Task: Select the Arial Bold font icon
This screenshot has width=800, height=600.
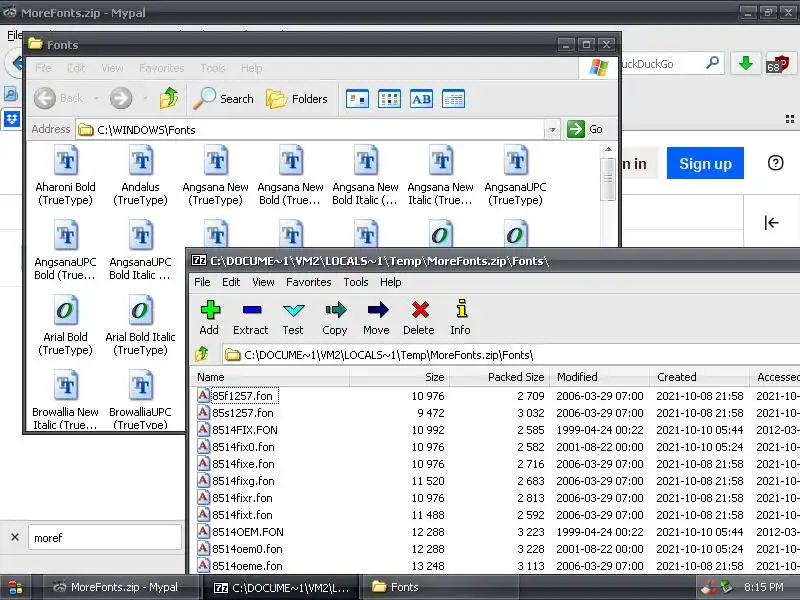Action: click(x=66, y=325)
